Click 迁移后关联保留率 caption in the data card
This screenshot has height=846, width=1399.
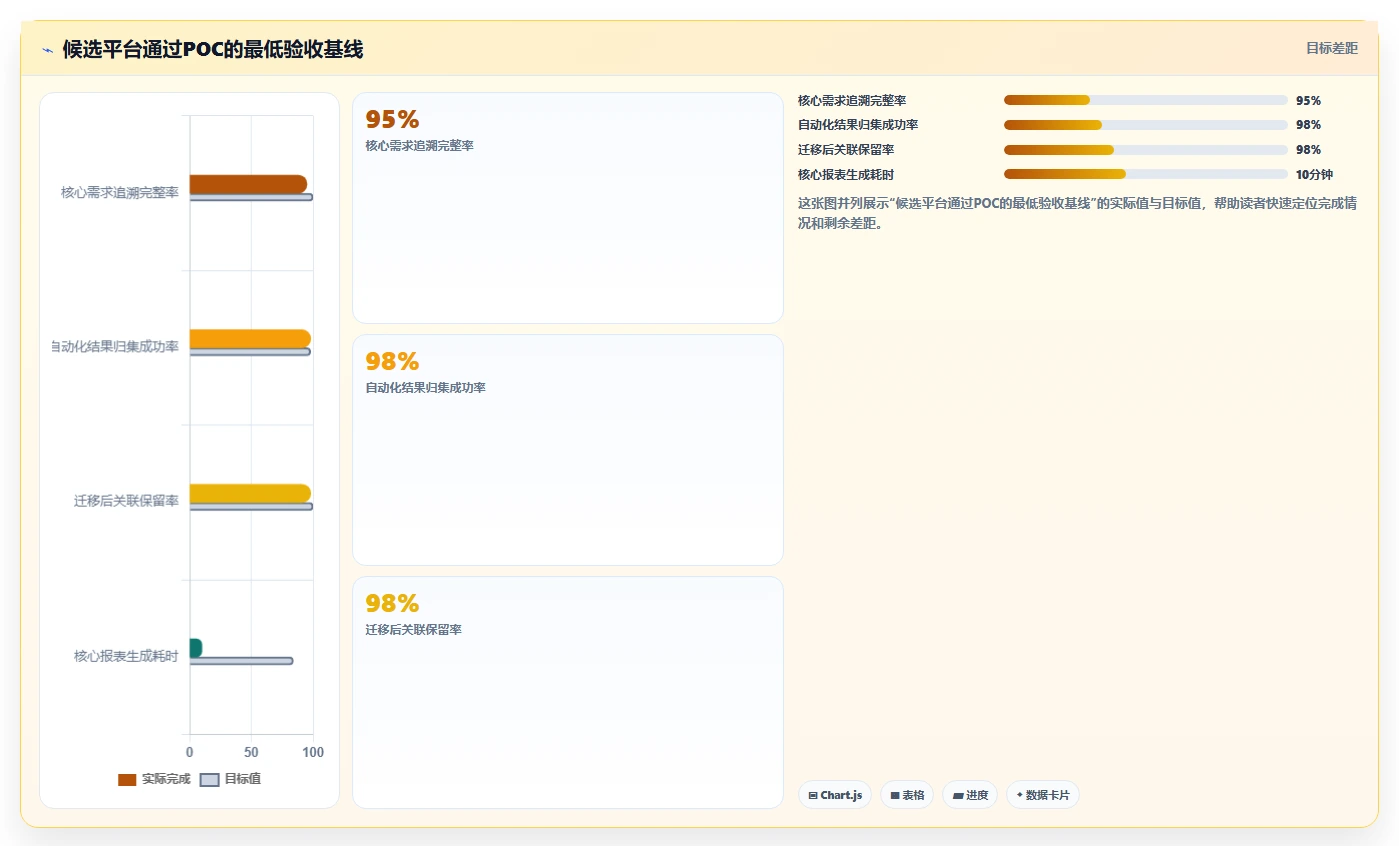coord(414,630)
